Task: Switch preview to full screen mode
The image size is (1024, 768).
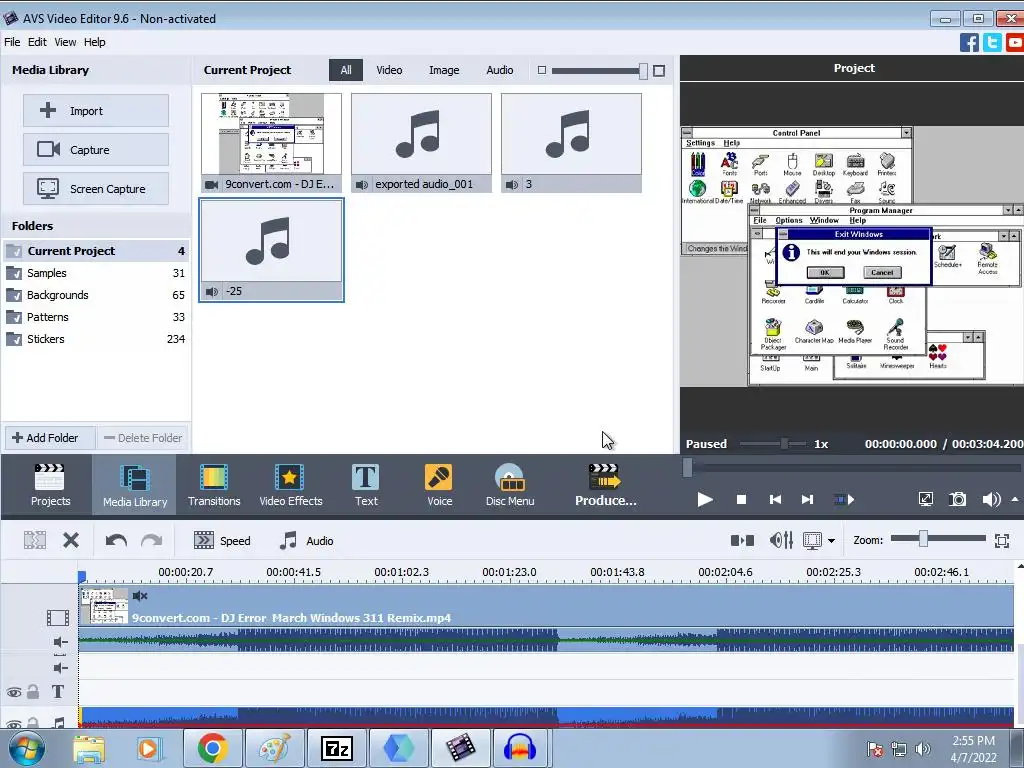Action: [925, 500]
